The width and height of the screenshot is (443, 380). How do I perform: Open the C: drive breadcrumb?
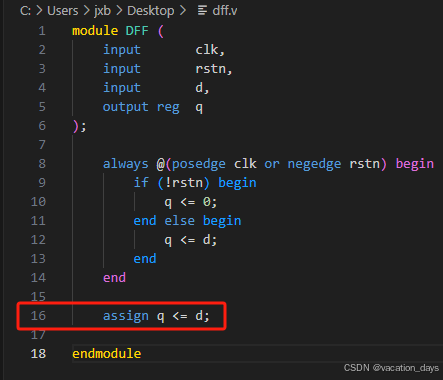pyautogui.click(x=25, y=11)
